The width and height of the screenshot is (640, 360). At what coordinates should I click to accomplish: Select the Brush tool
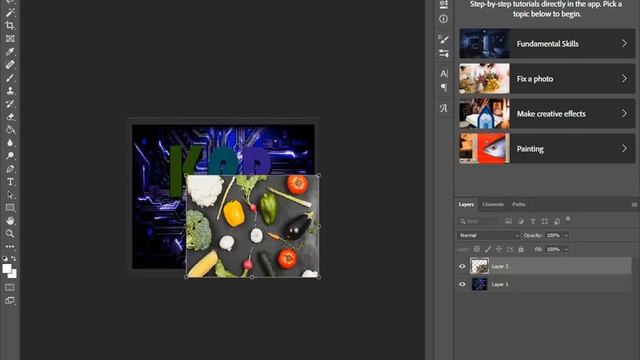pos(10,78)
